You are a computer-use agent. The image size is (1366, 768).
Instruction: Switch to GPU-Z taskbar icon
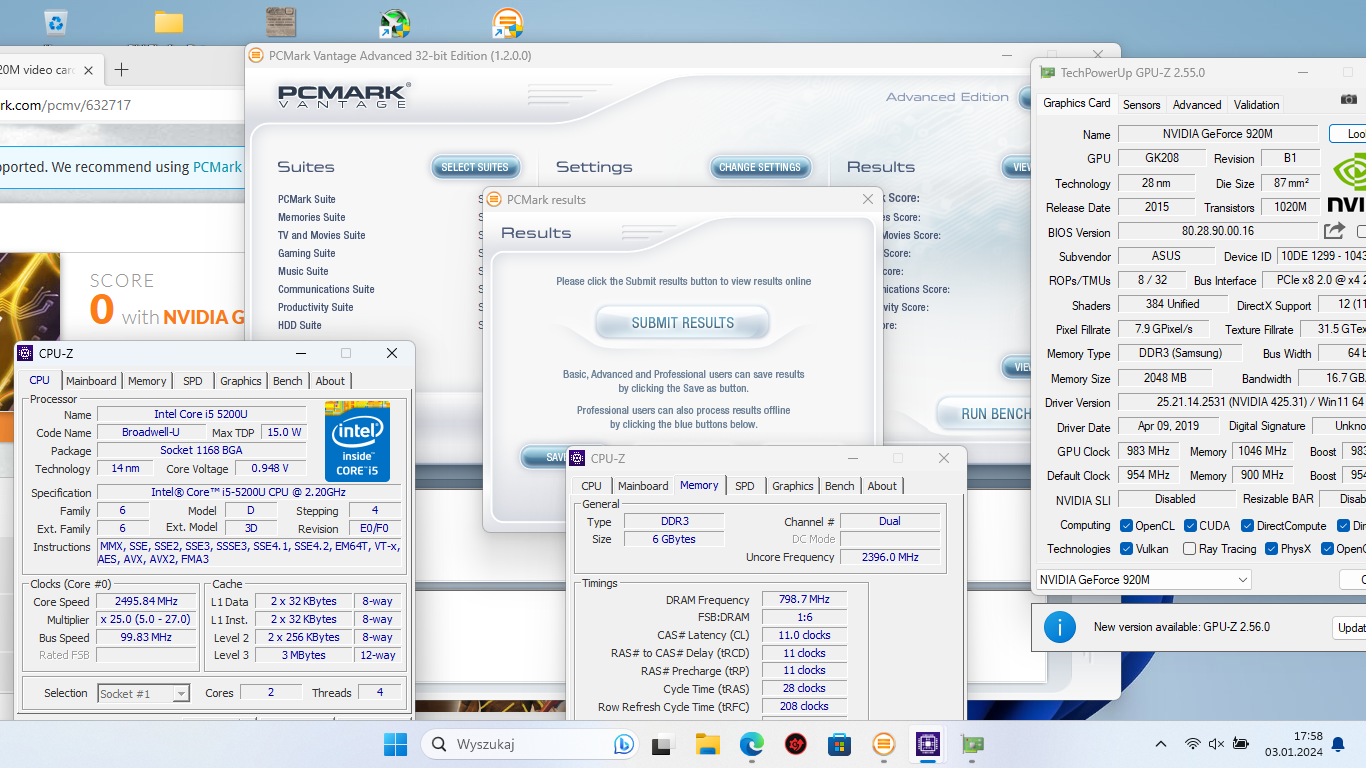(x=971, y=744)
